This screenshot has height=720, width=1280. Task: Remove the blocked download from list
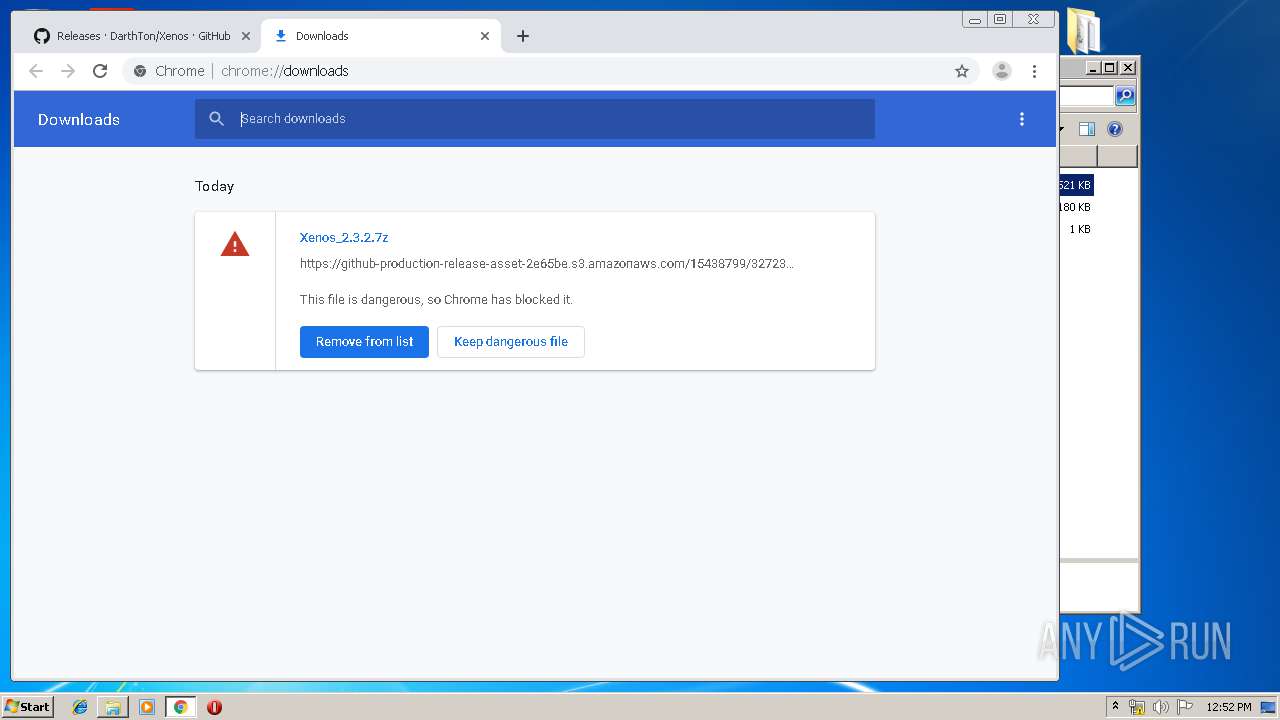click(x=364, y=342)
